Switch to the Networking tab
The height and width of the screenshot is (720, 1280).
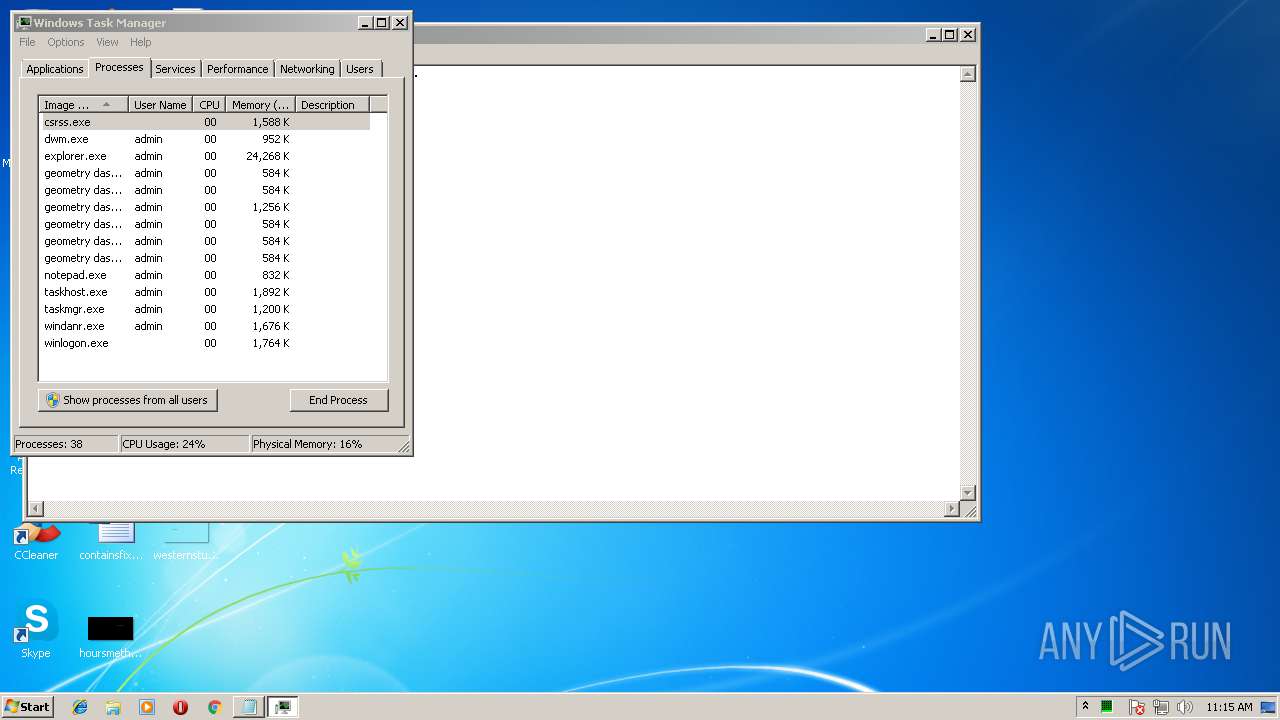pyautogui.click(x=307, y=69)
